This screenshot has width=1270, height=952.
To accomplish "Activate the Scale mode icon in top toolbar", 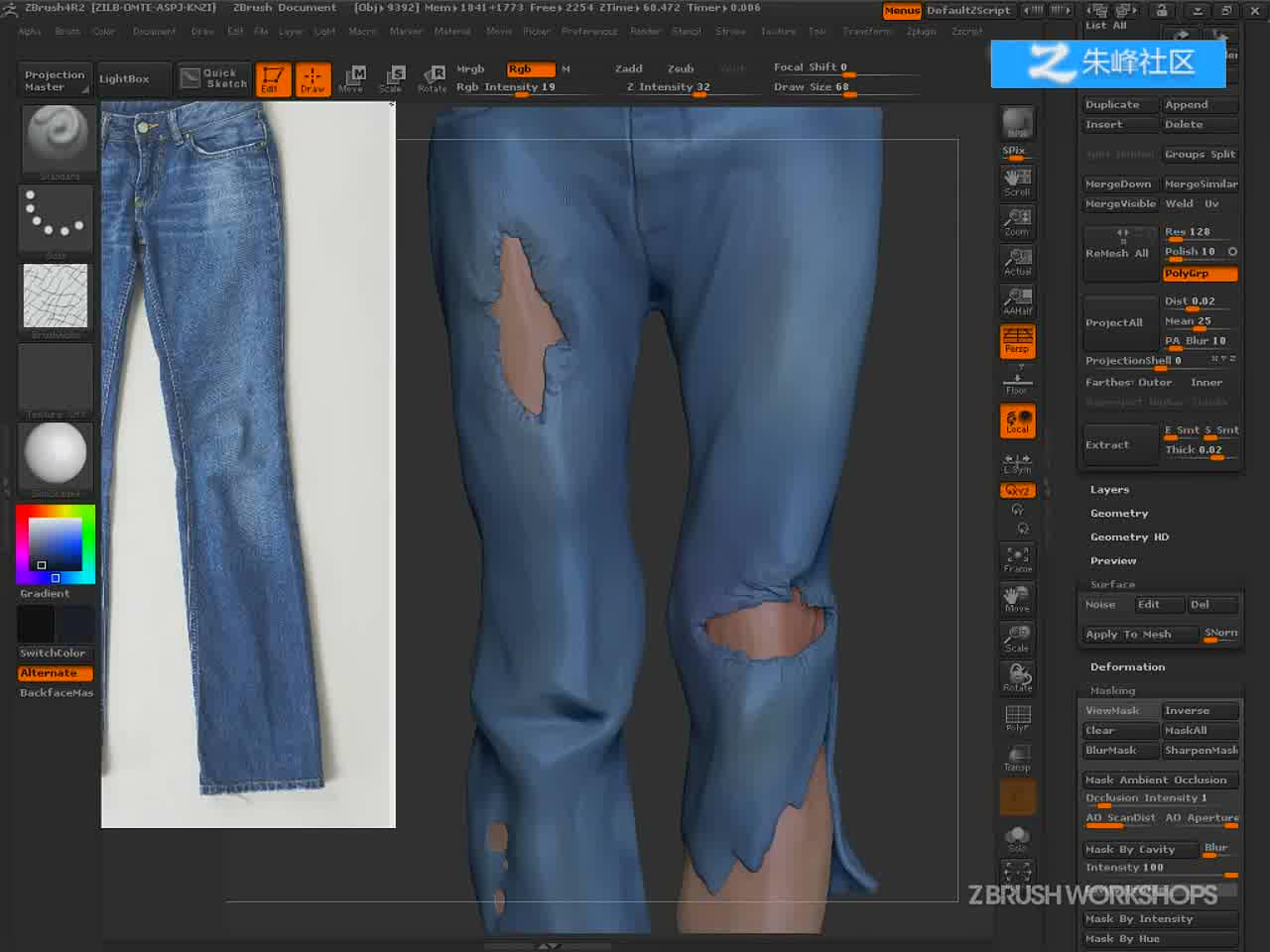I will (391, 78).
